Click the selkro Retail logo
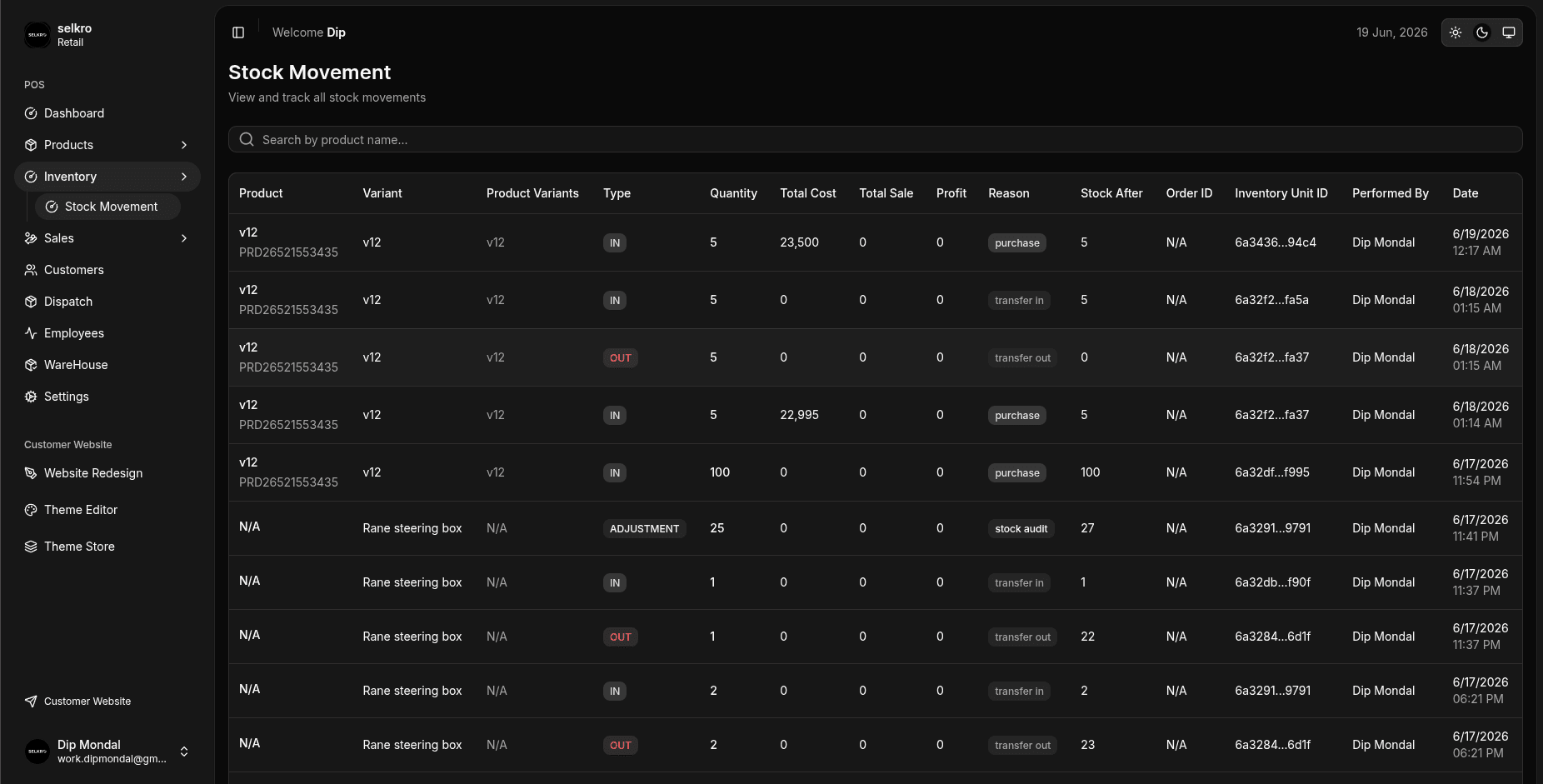Viewport: 1543px width, 784px height. [x=37, y=35]
